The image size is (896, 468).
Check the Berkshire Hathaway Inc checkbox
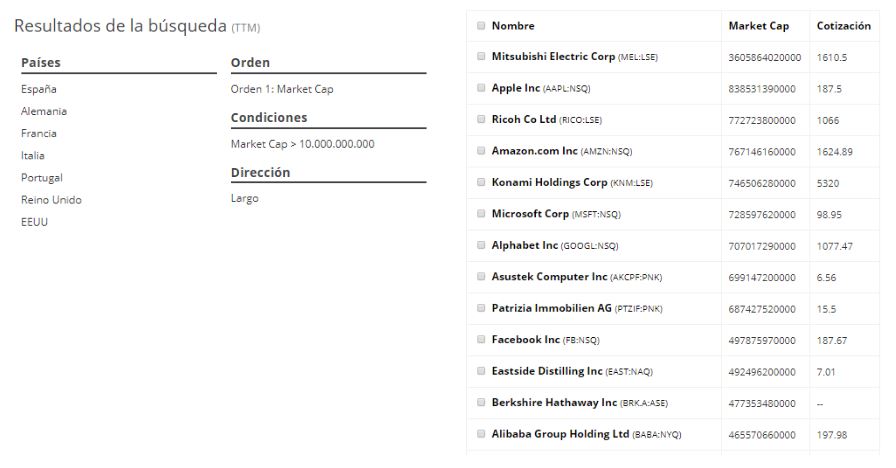(x=481, y=402)
